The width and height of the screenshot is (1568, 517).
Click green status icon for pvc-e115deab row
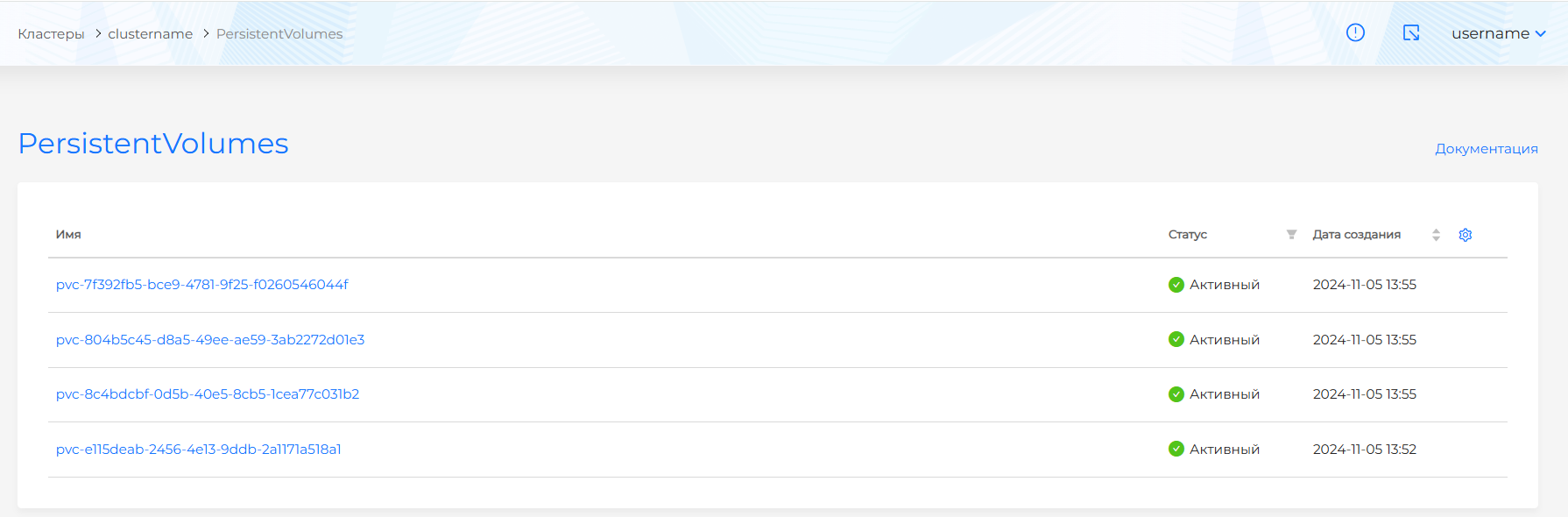tap(1176, 450)
